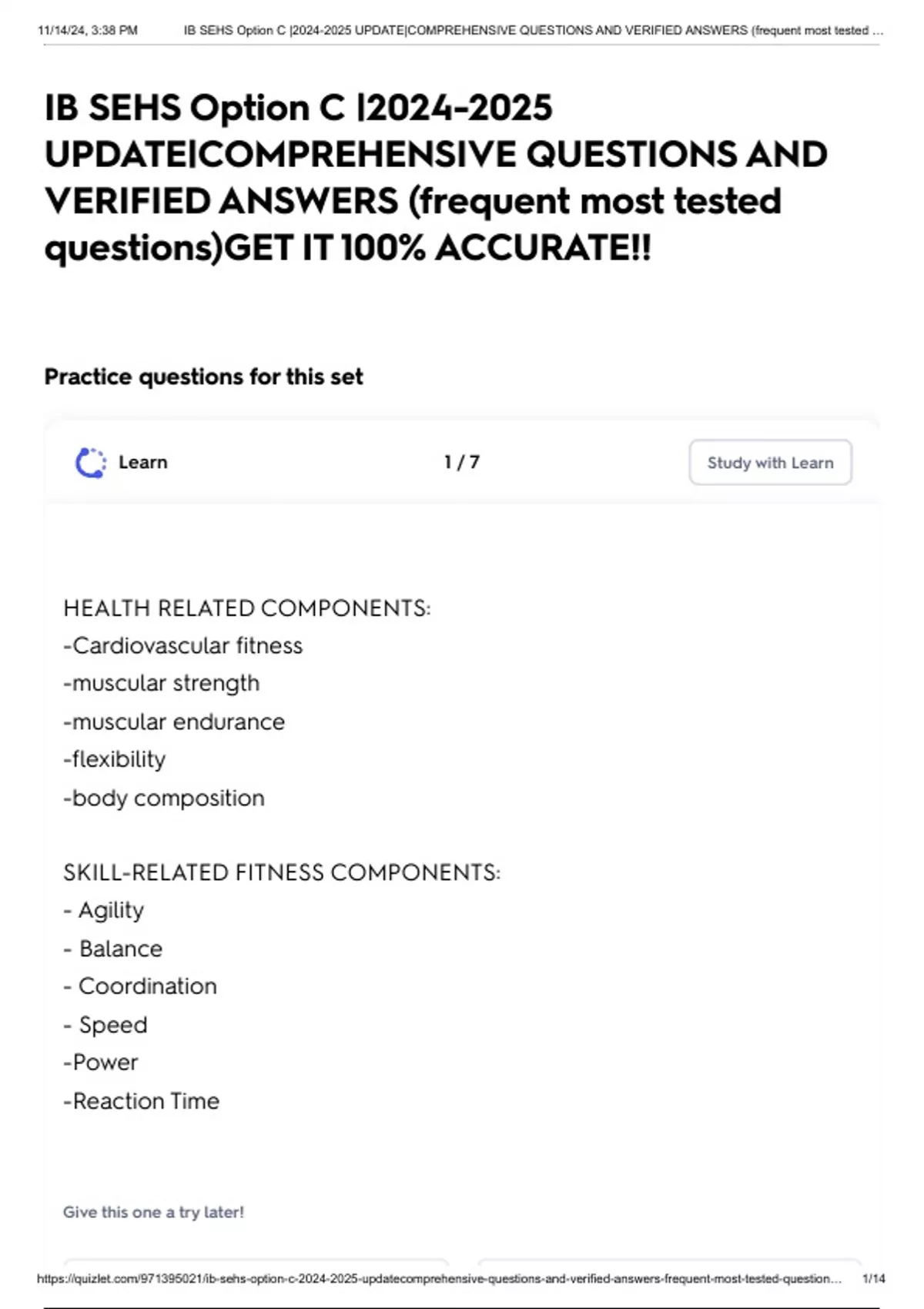
Task: Click the 1 / 7 question counter
Action: click(461, 462)
